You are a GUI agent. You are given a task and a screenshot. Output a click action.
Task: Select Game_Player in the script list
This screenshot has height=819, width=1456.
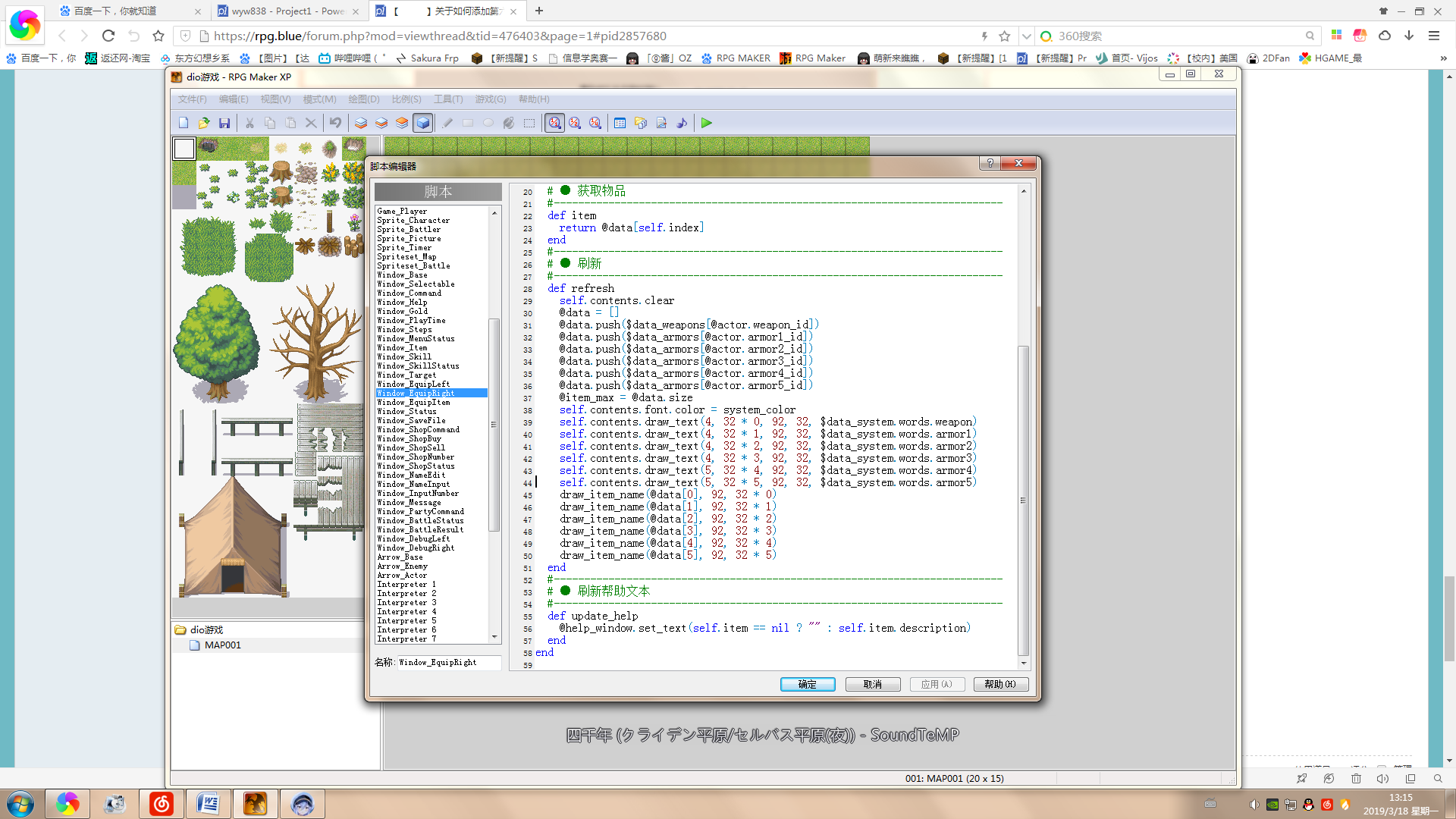[x=402, y=212]
